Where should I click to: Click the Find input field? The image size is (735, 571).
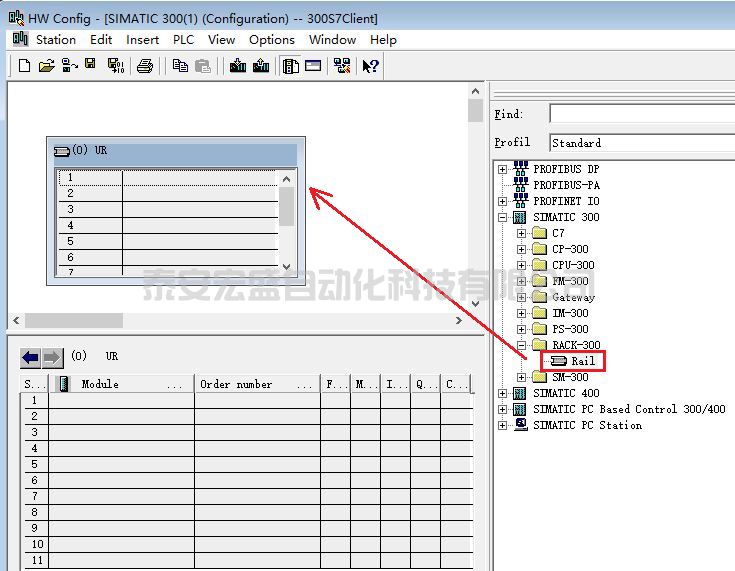[640, 115]
